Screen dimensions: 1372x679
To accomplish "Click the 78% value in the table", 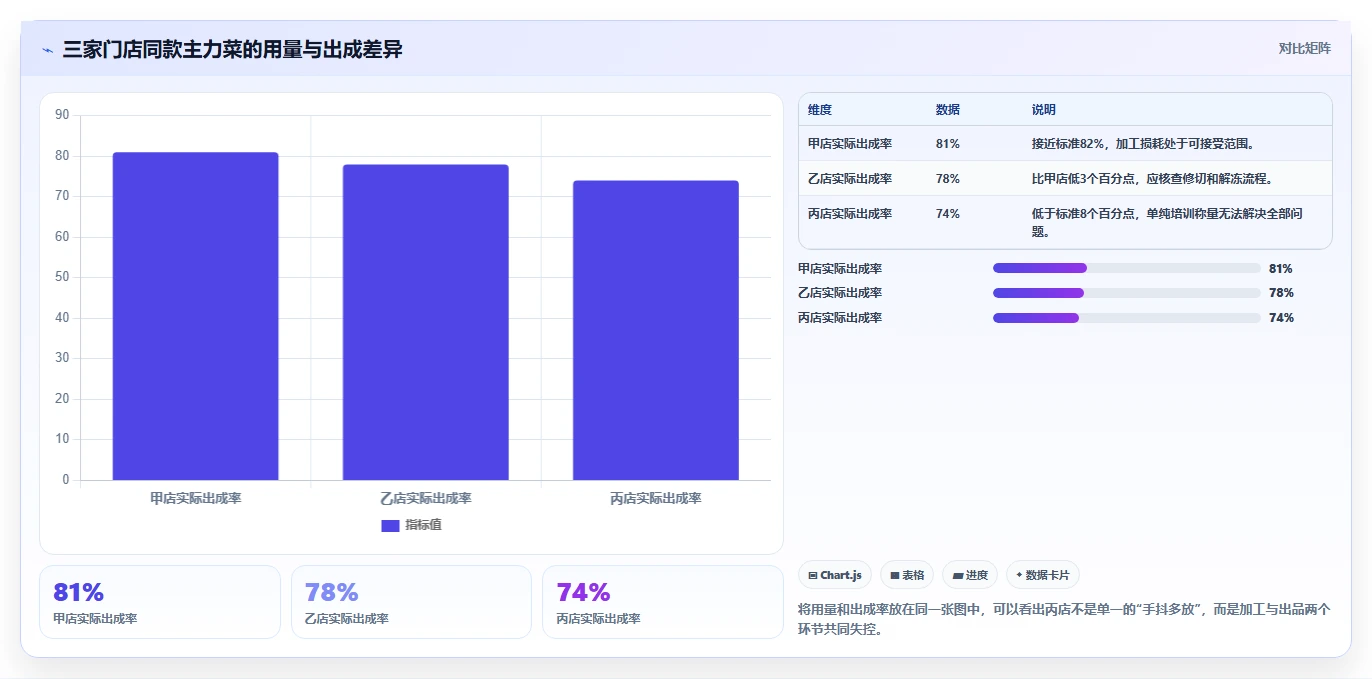I will (948, 179).
